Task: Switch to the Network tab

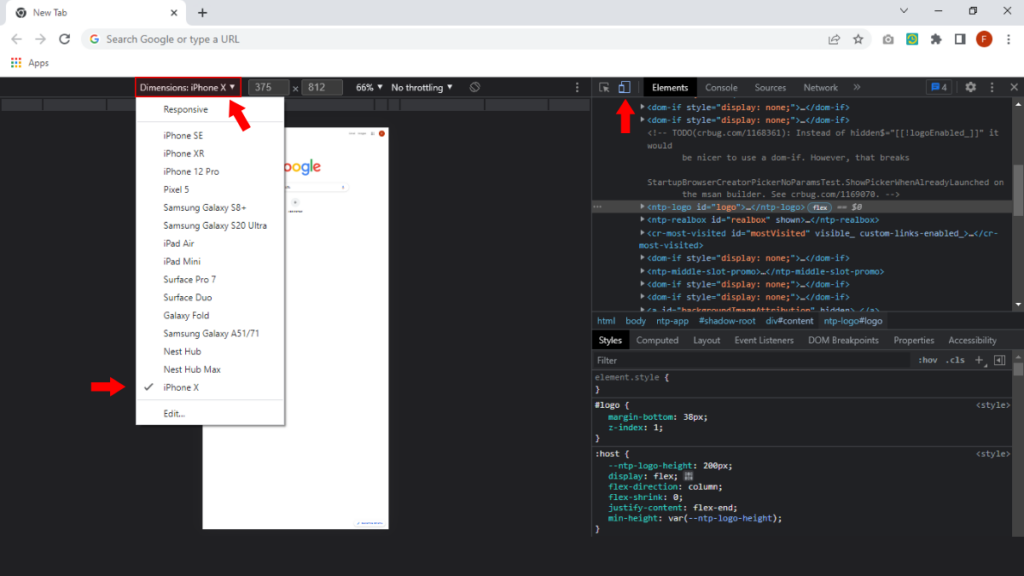Action: [x=820, y=88]
